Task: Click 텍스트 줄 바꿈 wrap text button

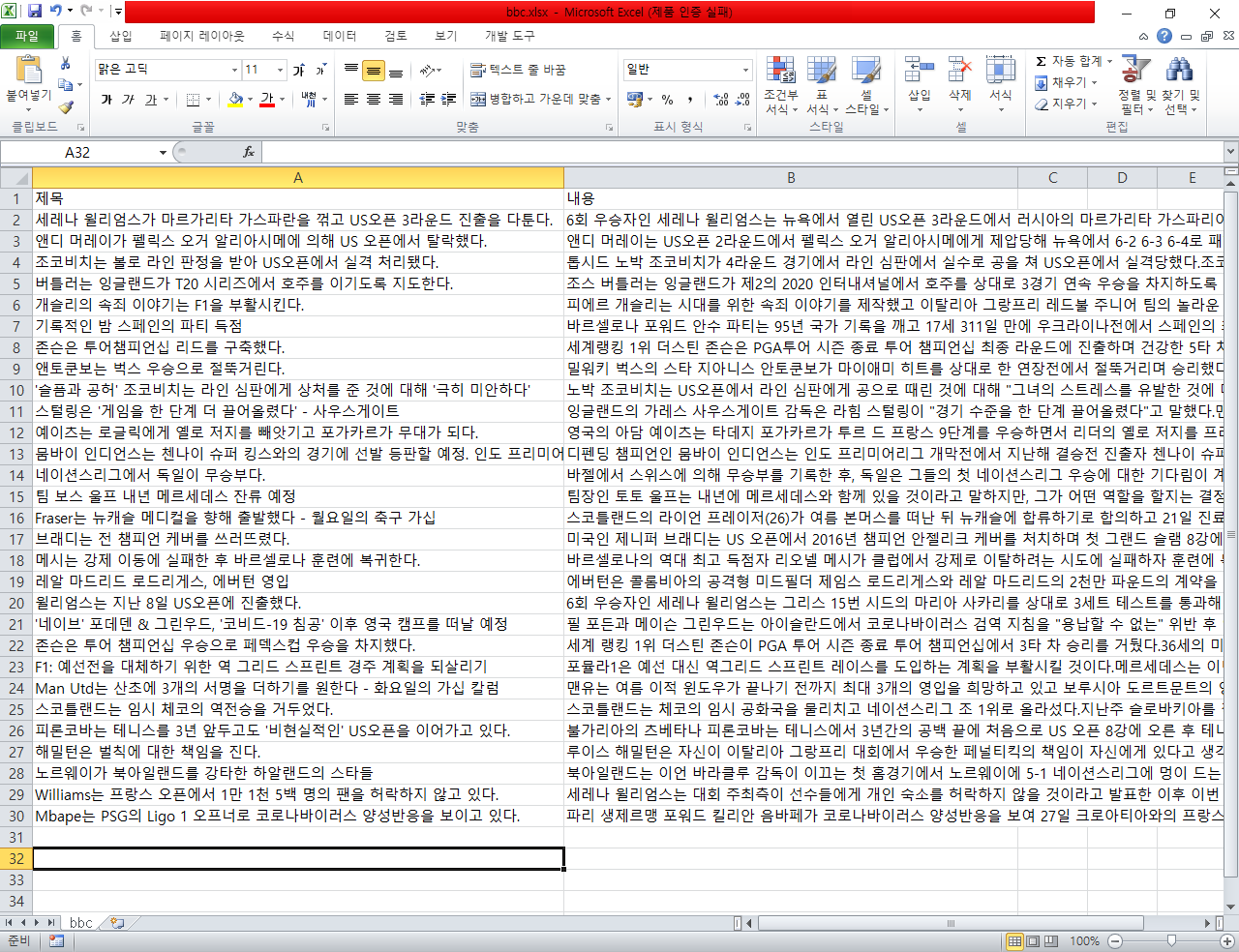Action: (518, 70)
